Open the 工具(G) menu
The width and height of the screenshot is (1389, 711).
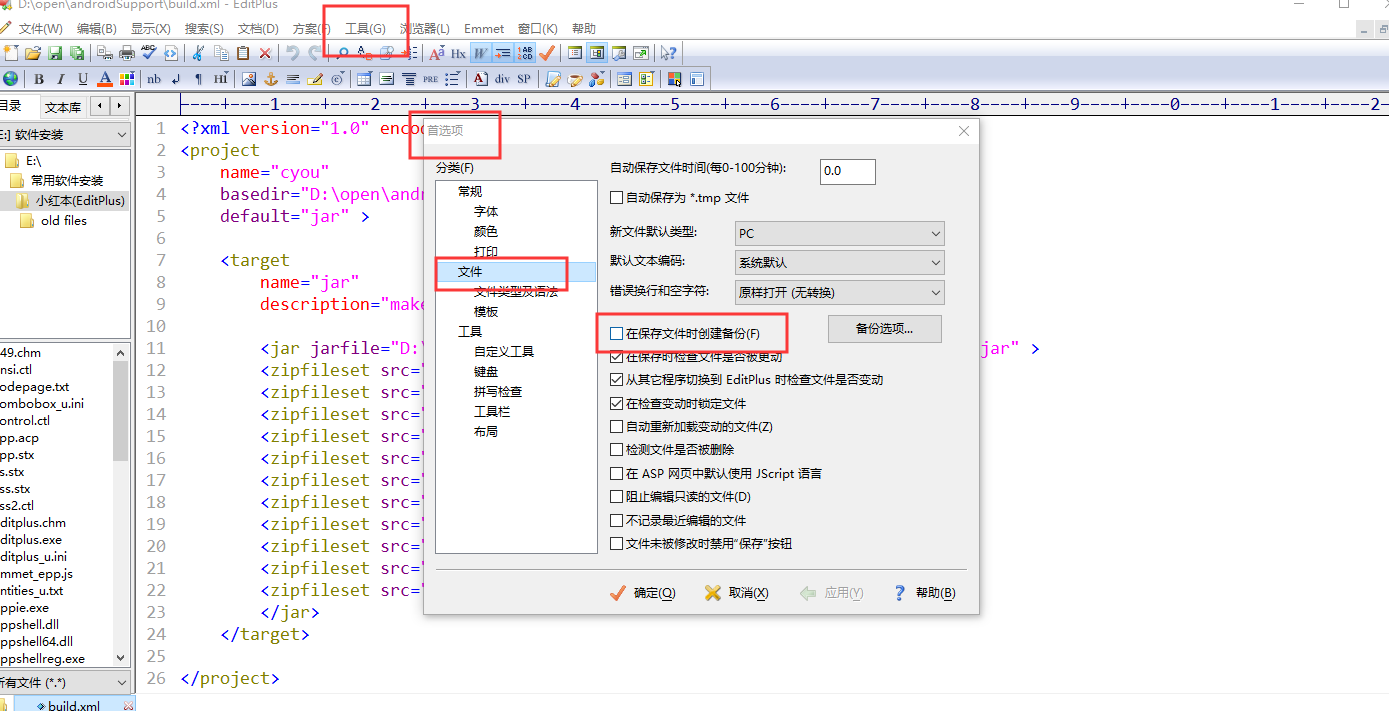365,28
